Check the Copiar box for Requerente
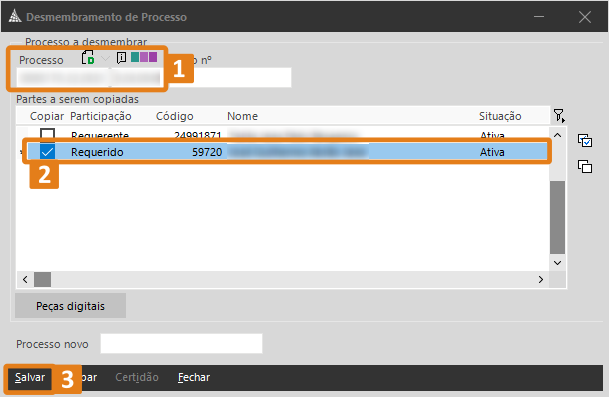This screenshot has width=609, height=397. 47,134
